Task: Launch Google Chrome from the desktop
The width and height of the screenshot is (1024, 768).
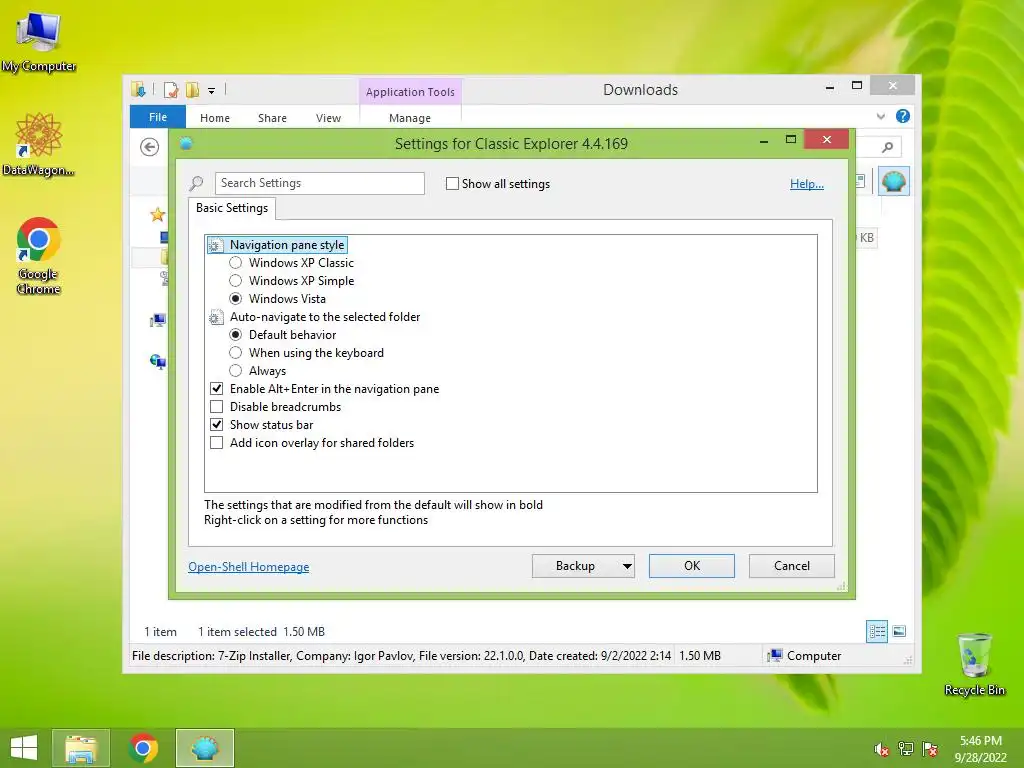Action: [x=39, y=255]
